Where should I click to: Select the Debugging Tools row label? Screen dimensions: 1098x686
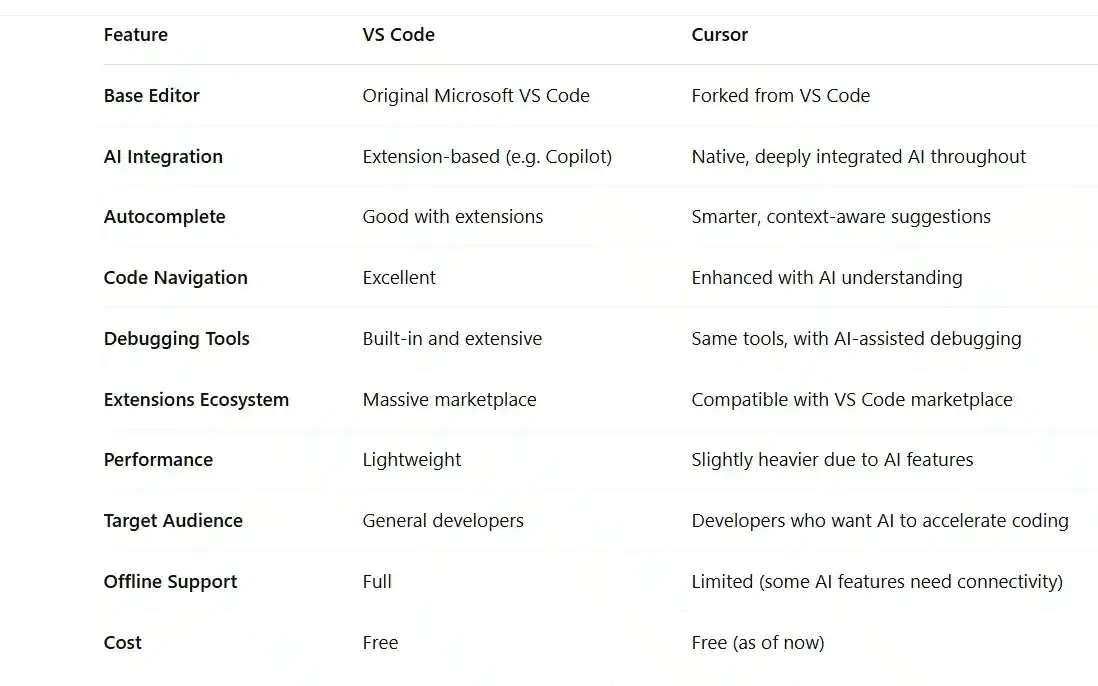(176, 339)
